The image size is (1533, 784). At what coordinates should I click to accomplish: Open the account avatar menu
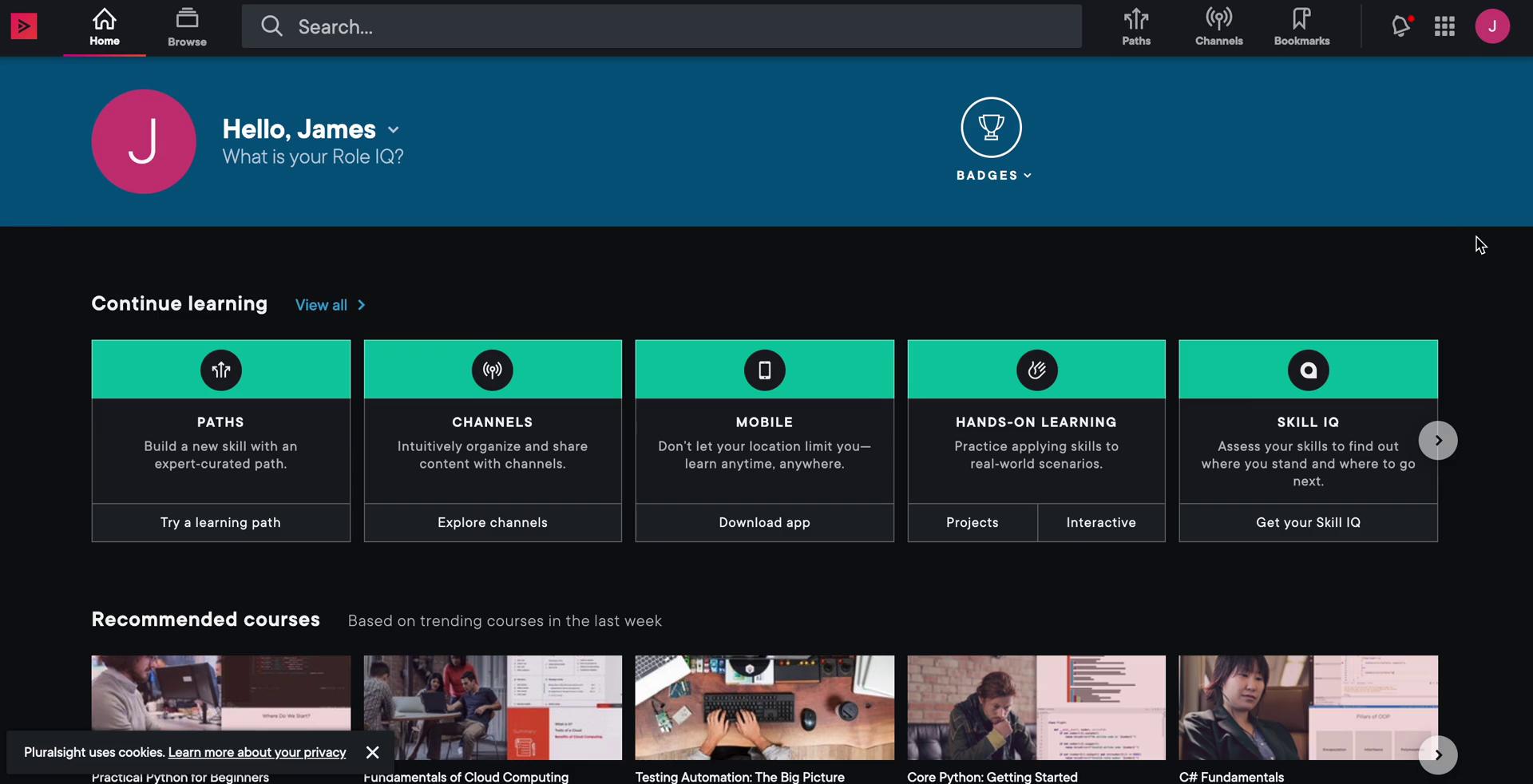pos(1492,26)
